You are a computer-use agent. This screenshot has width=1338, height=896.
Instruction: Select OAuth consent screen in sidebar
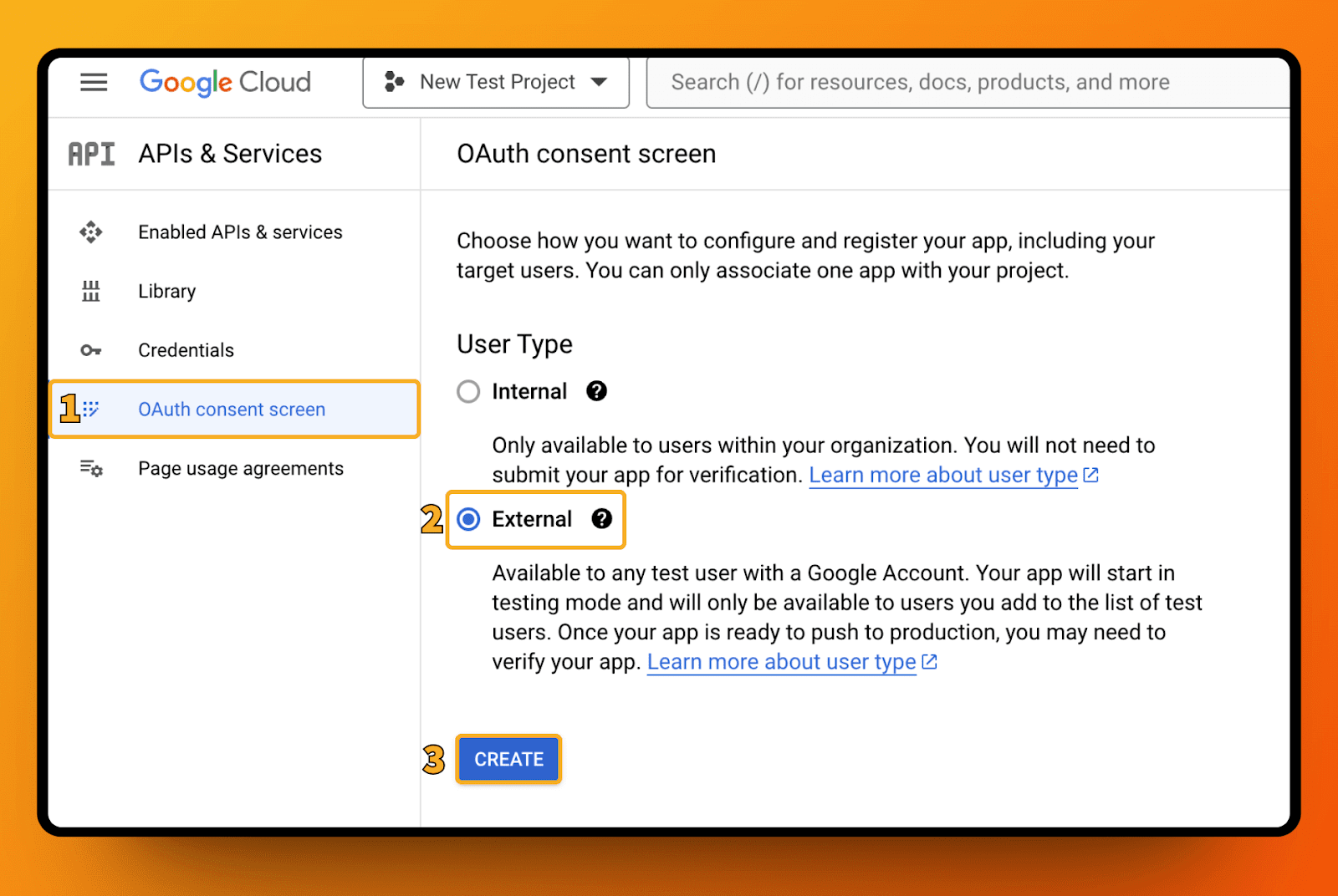point(234,410)
